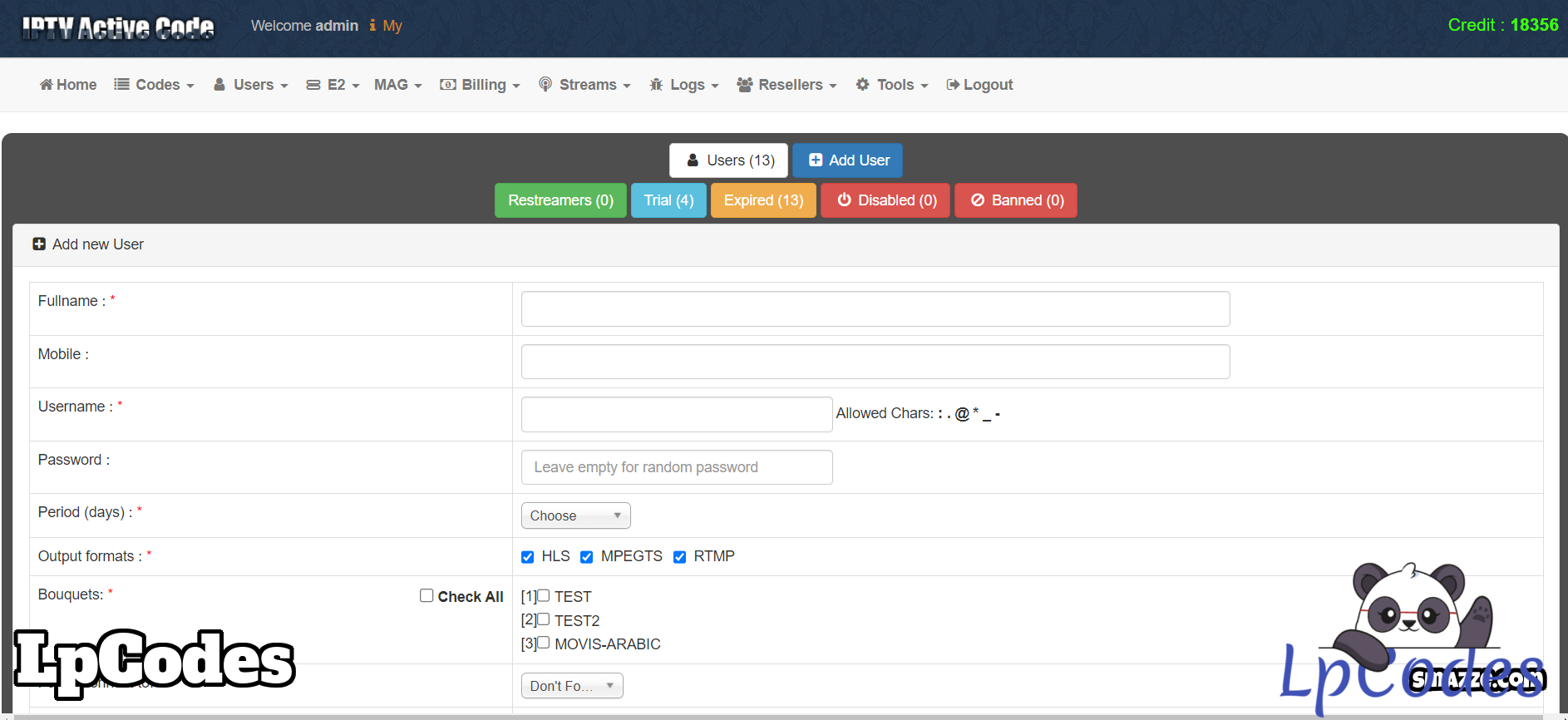1568x720 pixels.
Task: Click the Logs bug icon
Action: (x=656, y=85)
